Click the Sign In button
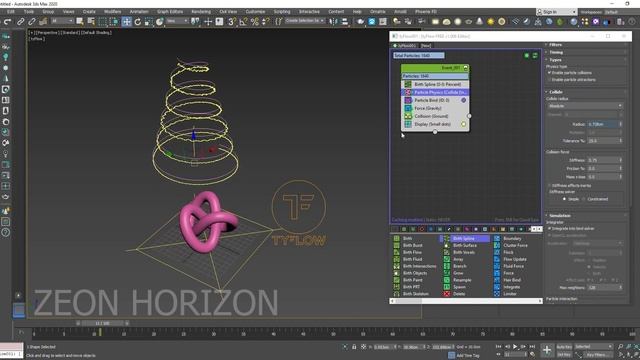 (x=556, y=12)
